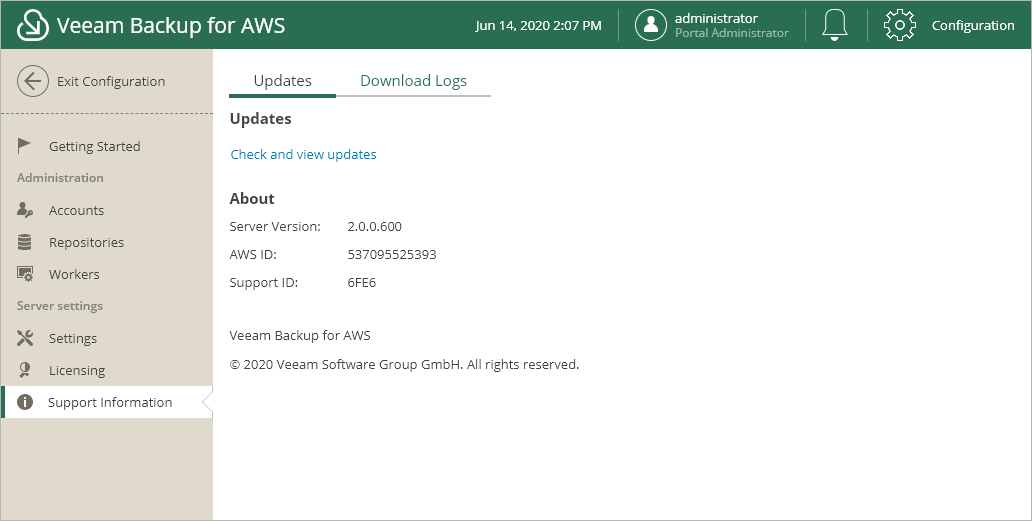Click the Licensing ribbon badge icon
This screenshot has height=521, width=1032.
pos(25,370)
